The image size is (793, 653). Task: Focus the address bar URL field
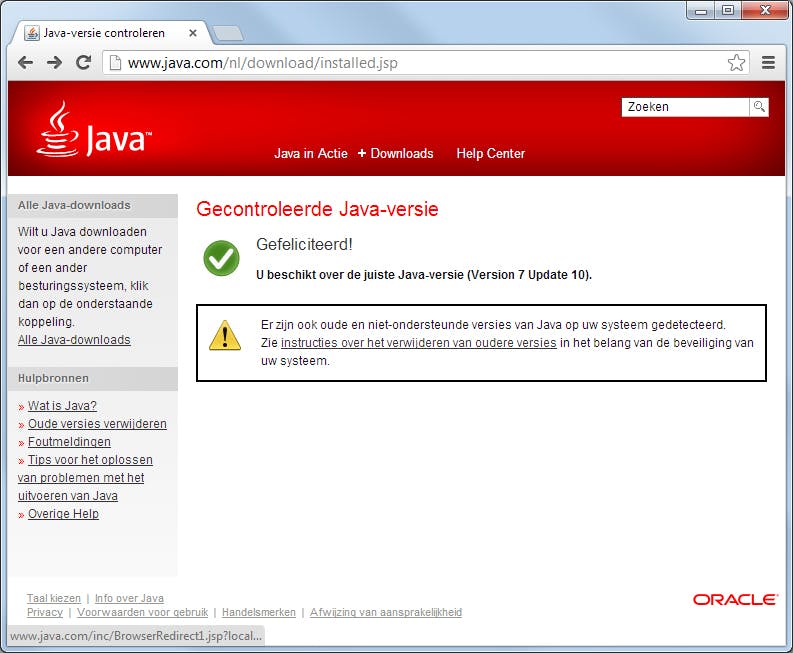425,63
